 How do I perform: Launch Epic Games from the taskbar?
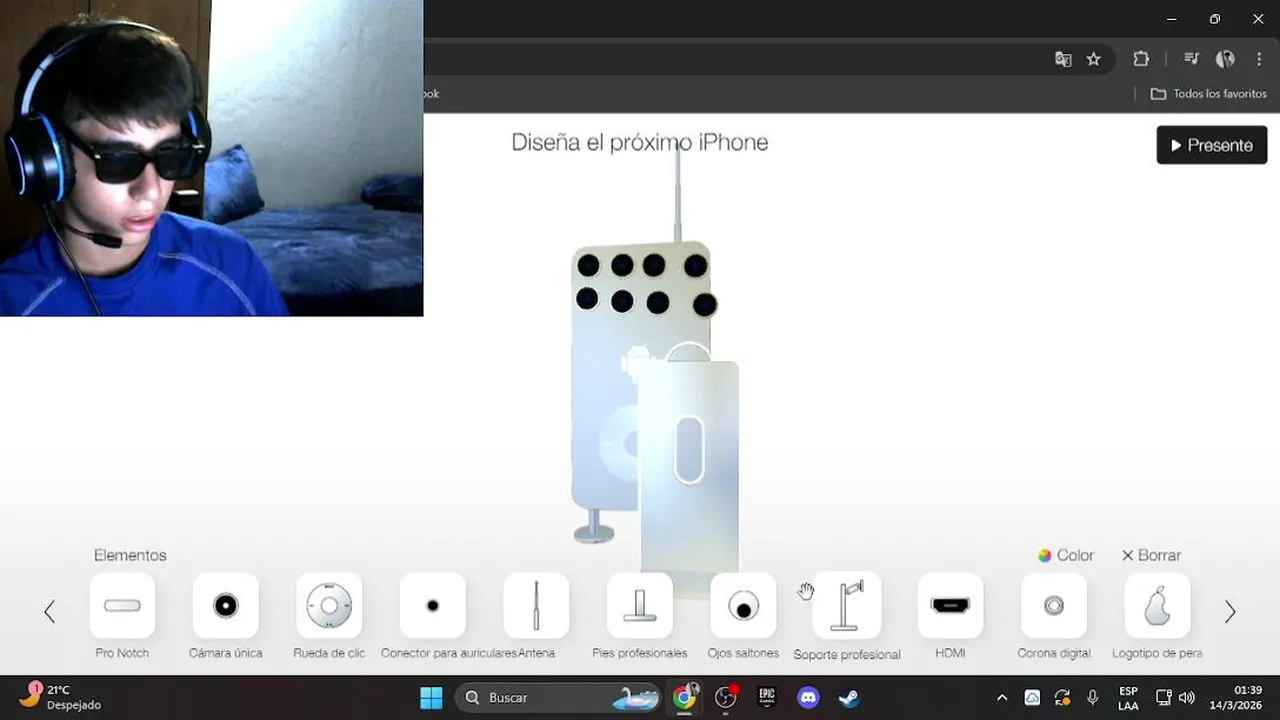767,697
